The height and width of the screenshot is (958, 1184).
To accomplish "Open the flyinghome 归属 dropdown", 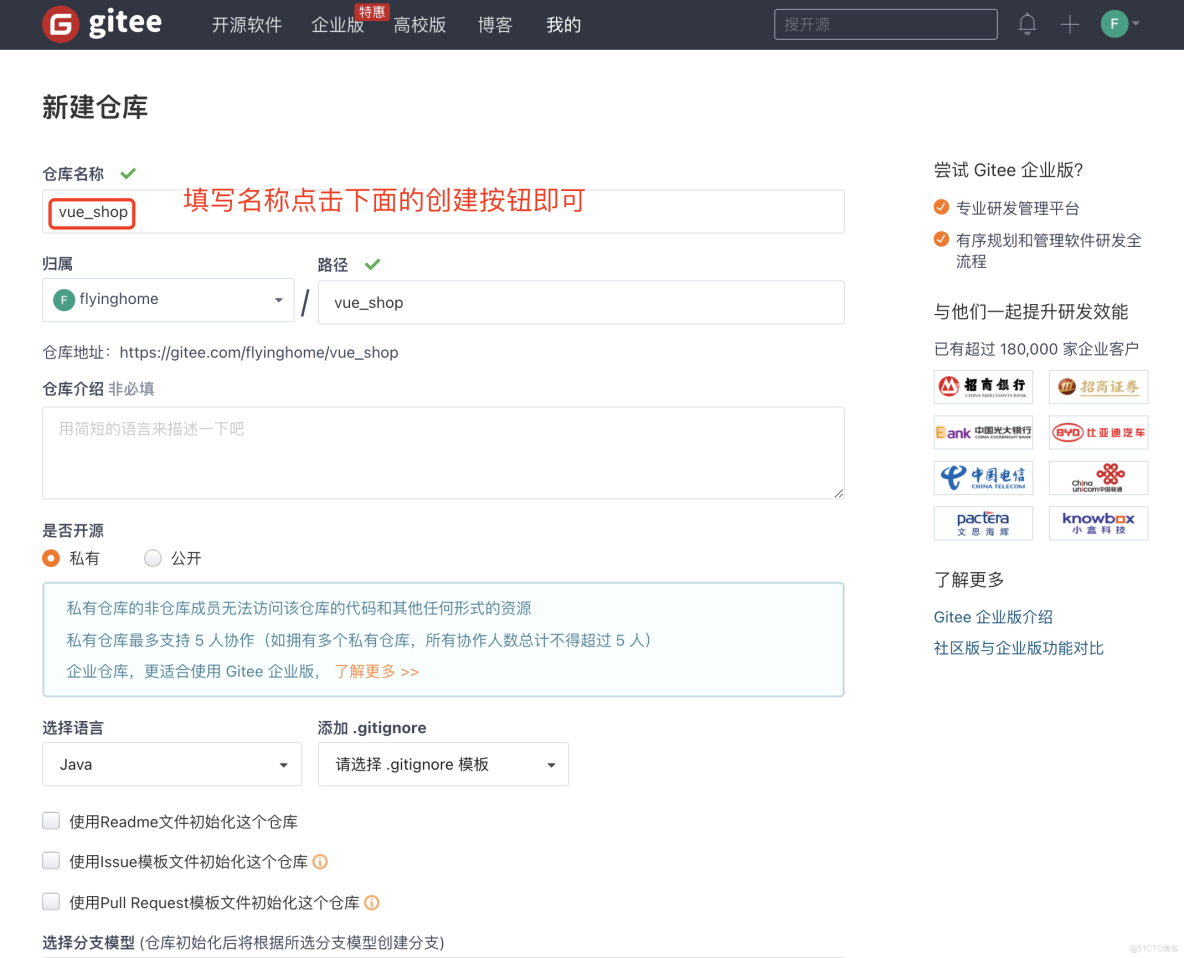I will 167,299.
